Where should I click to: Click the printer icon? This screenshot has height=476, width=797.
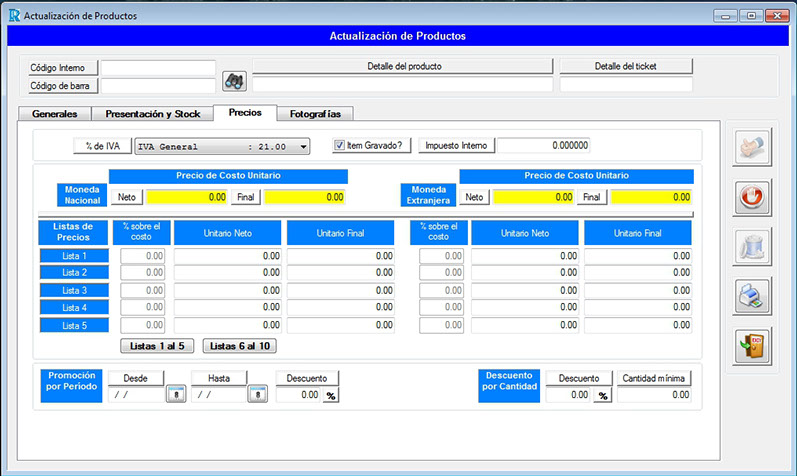click(x=750, y=295)
